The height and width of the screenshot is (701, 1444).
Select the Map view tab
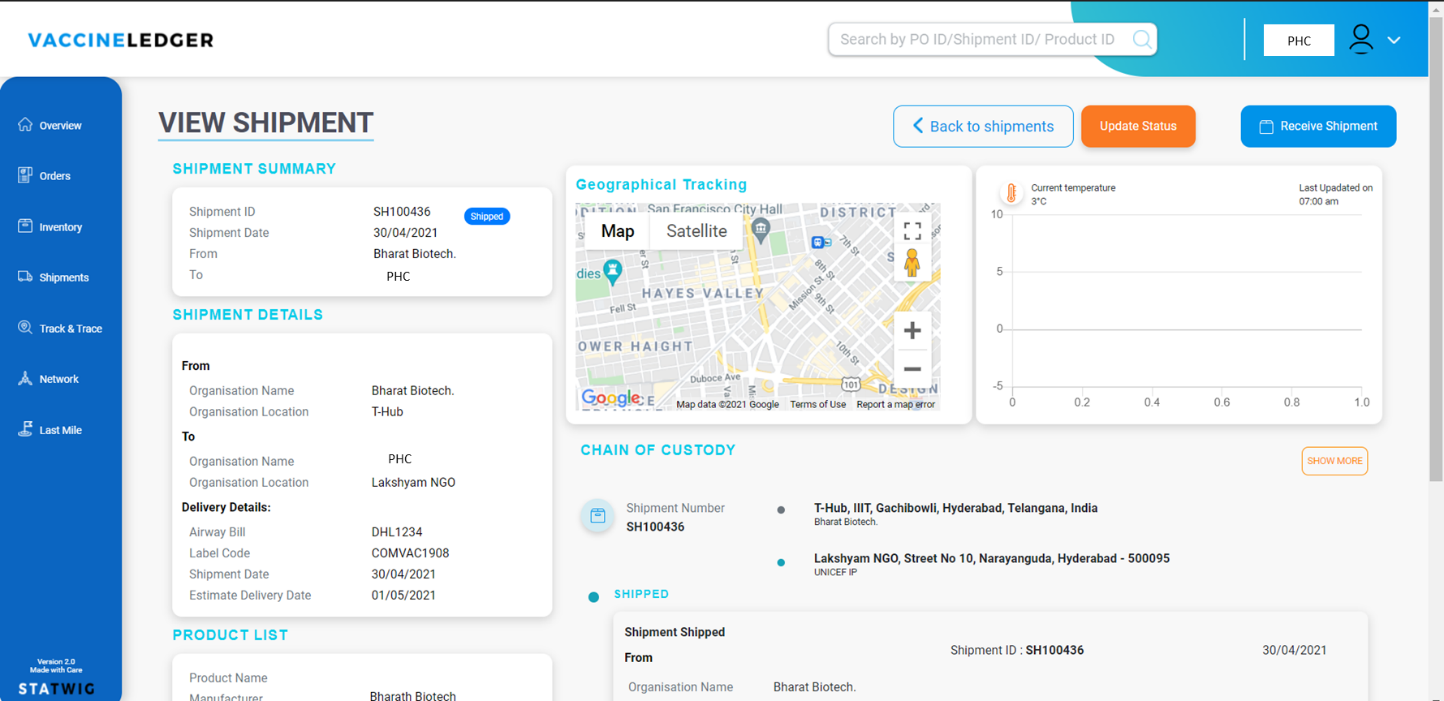[617, 231]
